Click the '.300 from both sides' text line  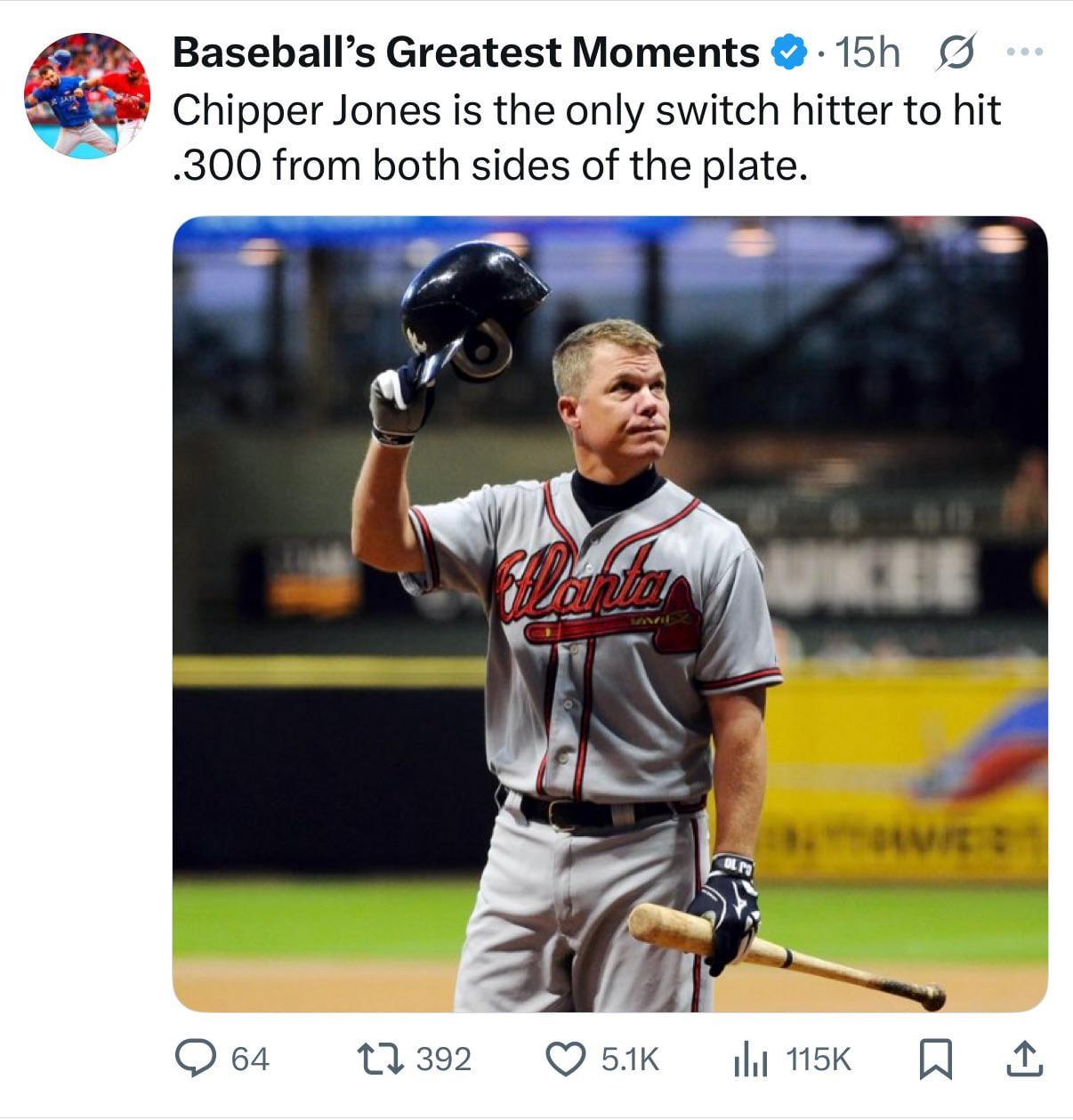489,165
